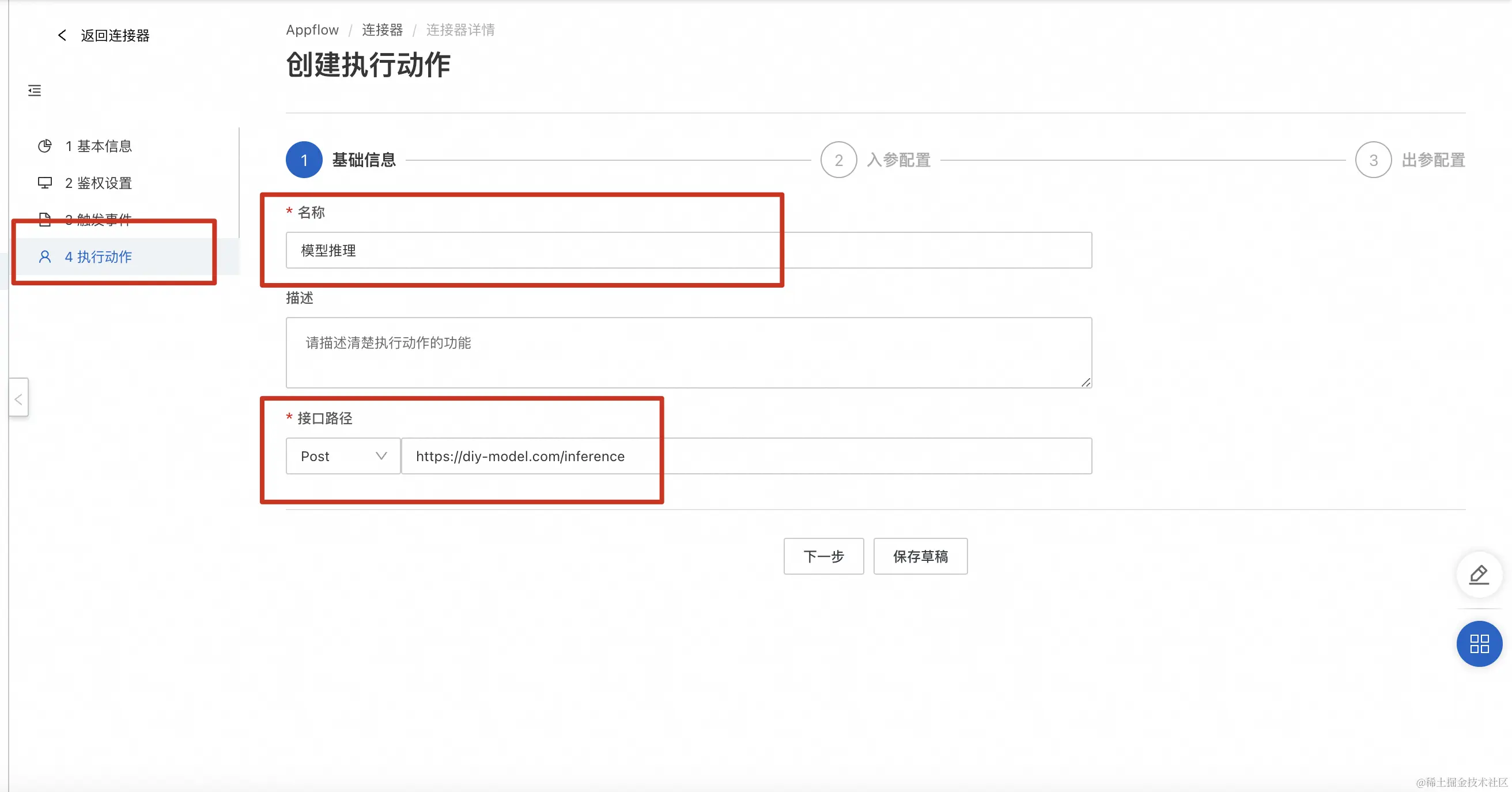Click the floating pencil edit icon
This screenshot has width=1512, height=792.
point(1479,575)
